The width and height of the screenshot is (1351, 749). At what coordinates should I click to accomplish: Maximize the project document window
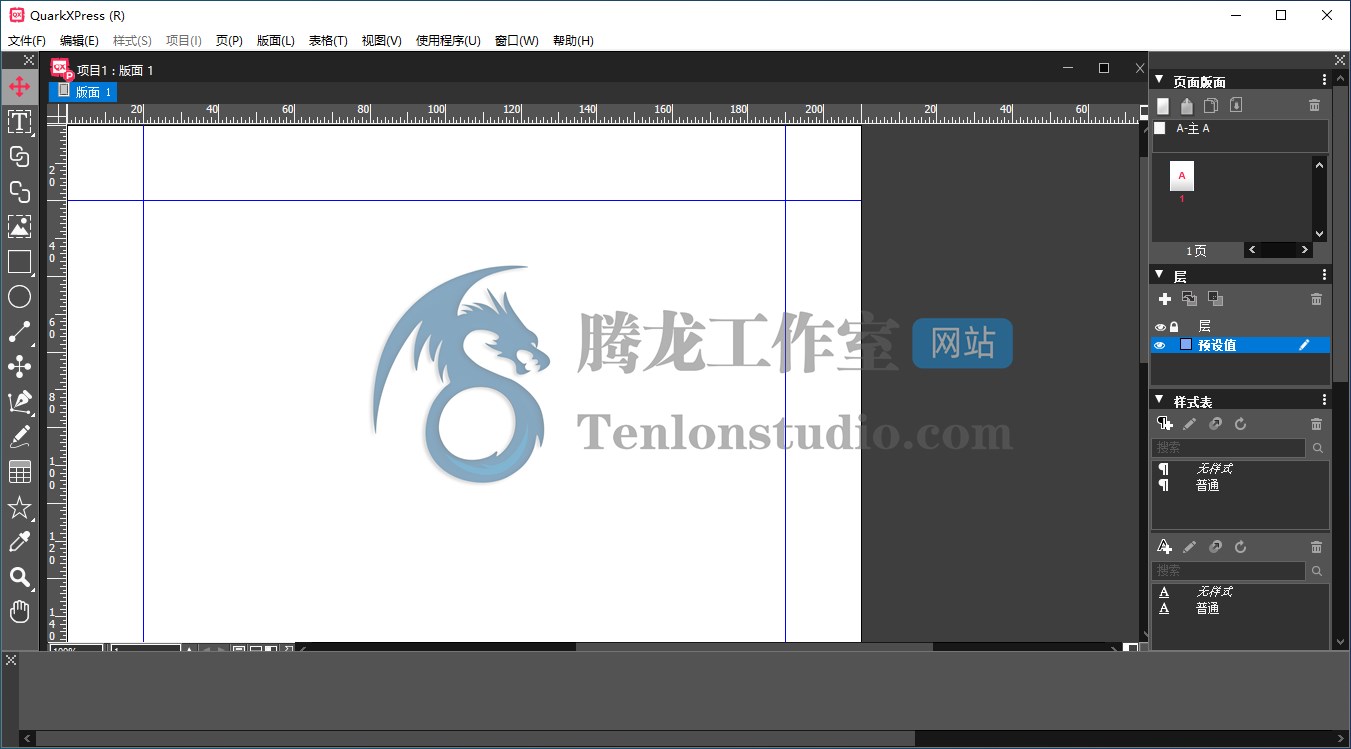coord(1104,68)
